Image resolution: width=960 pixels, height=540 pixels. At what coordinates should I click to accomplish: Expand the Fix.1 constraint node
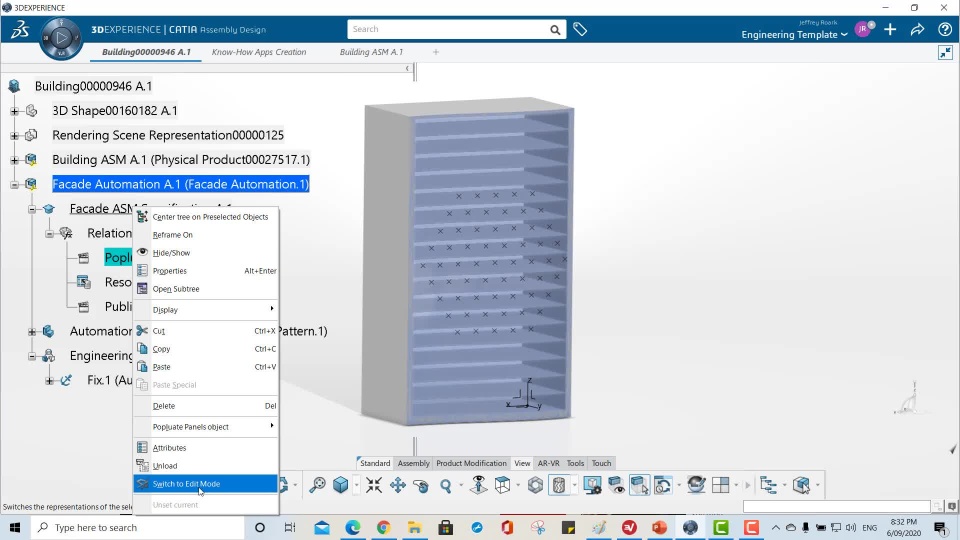point(49,380)
